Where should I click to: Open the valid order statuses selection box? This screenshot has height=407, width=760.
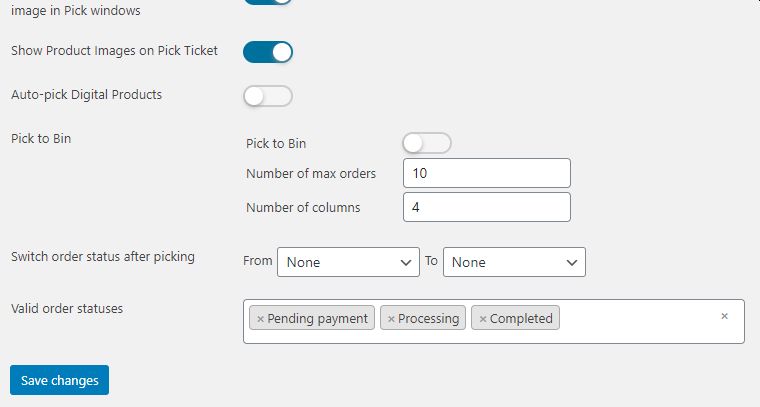point(640,322)
